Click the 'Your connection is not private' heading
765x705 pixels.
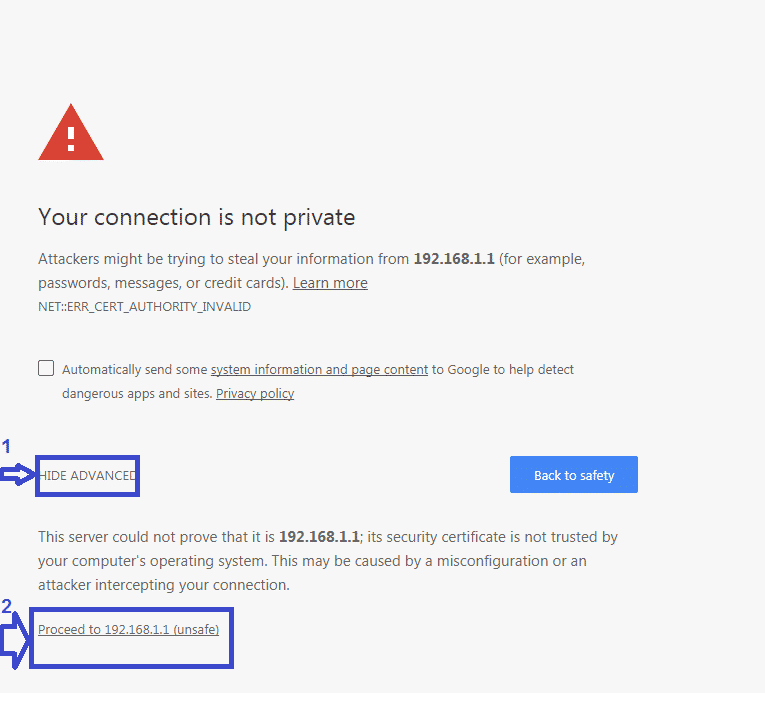click(196, 217)
